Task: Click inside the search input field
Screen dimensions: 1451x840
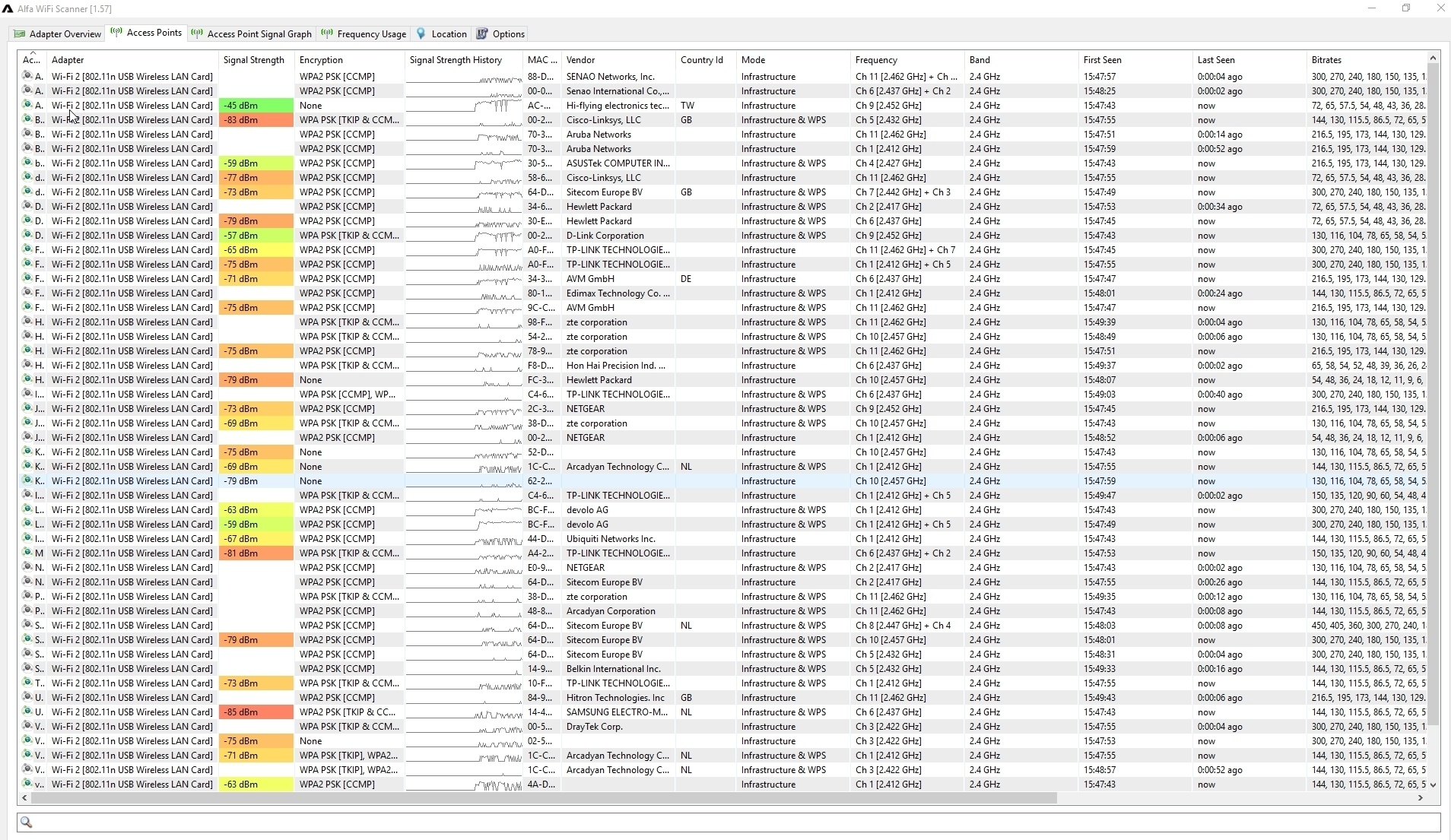Action: tap(729, 822)
